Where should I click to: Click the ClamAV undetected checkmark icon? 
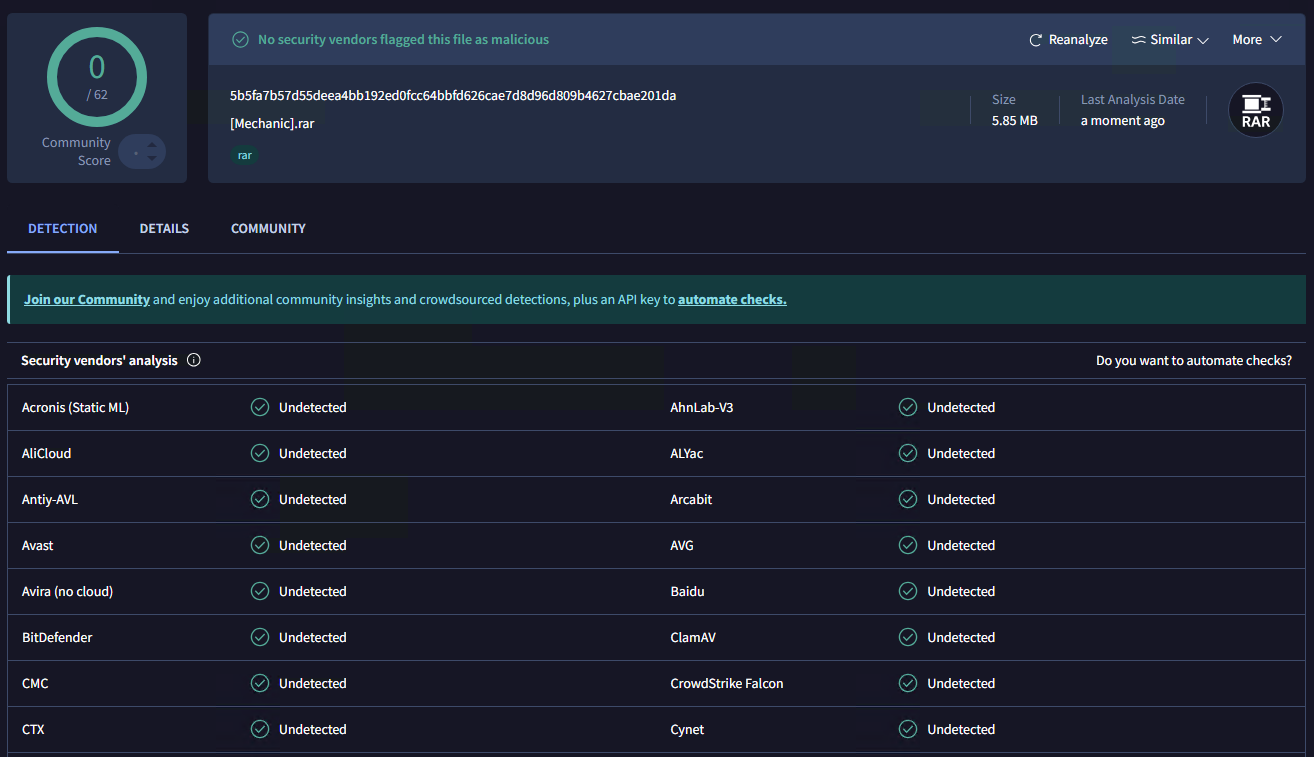click(x=908, y=637)
